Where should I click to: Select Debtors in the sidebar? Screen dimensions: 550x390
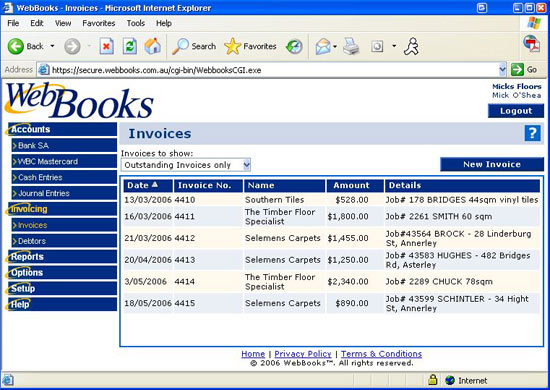pos(64,241)
